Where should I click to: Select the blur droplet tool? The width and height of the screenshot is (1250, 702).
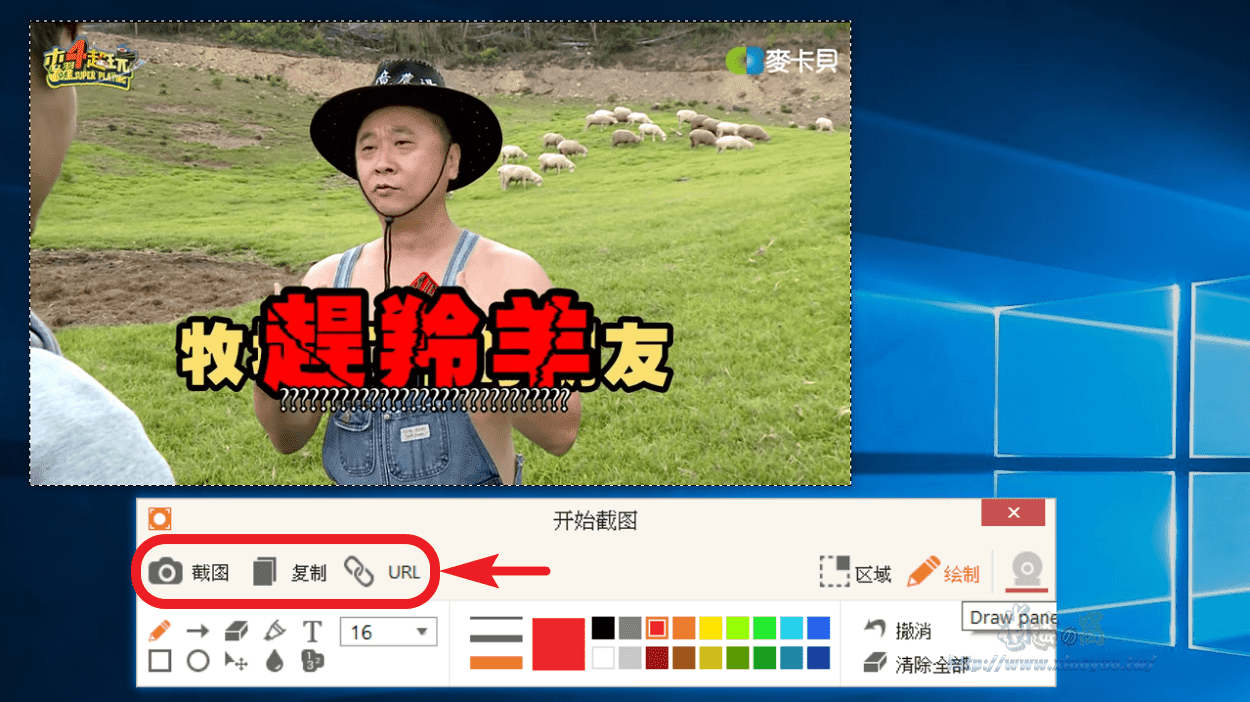click(x=274, y=661)
